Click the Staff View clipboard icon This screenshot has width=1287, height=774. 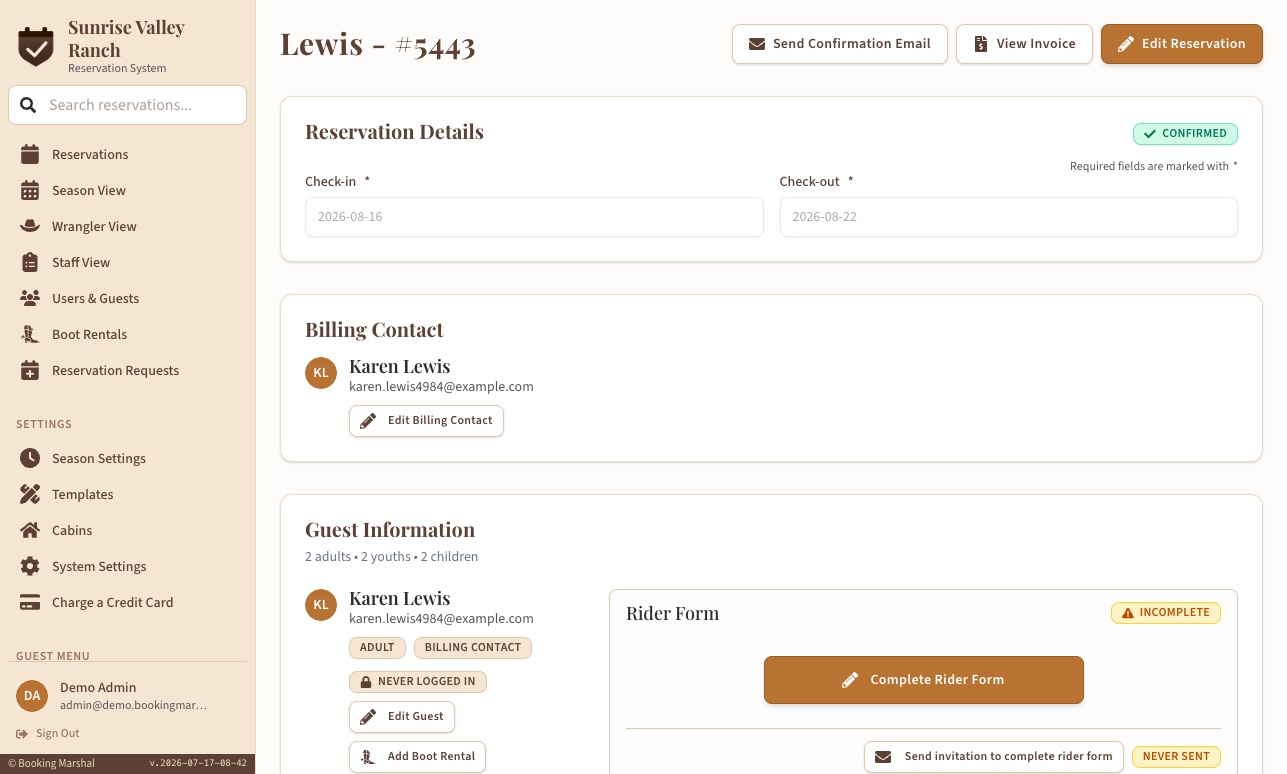(x=30, y=262)
